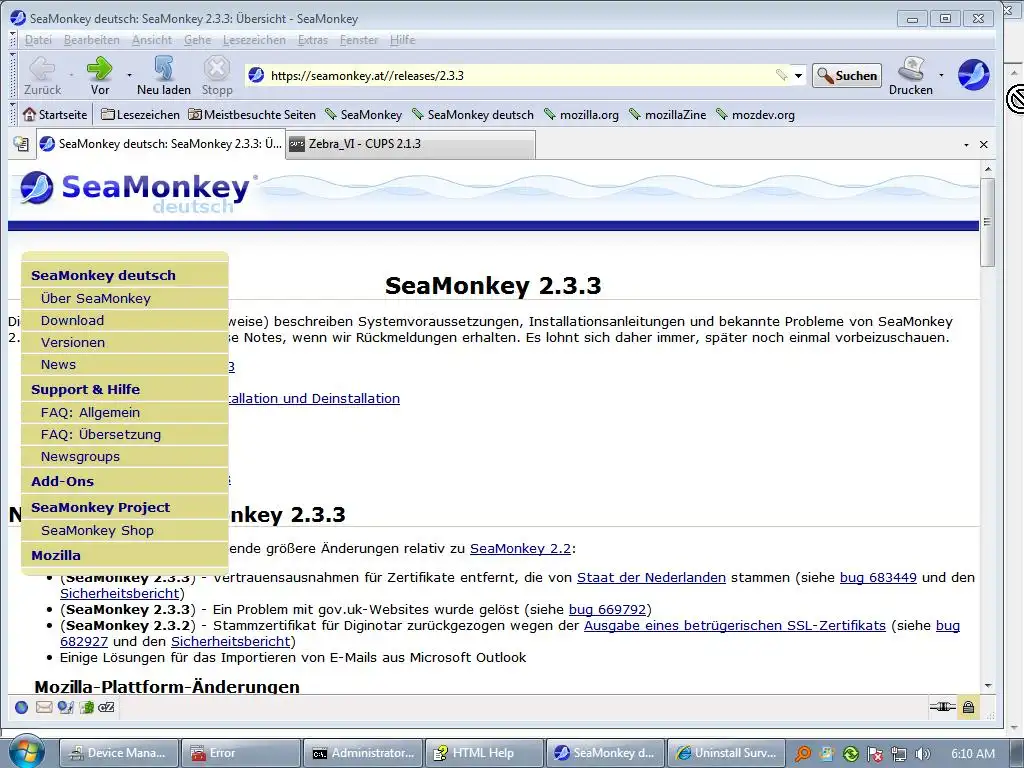Open the list-all-tabs dropdown arrow
Image resolution: width=1024 pixels, height=768 pixels.
pos(966,144)
